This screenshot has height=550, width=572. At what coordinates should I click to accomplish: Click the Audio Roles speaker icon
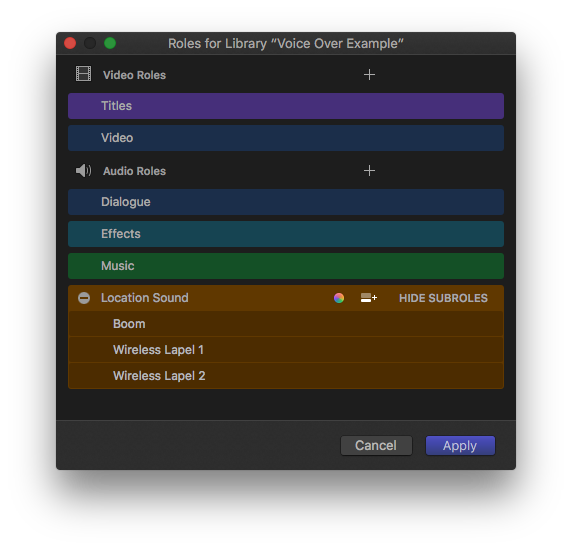click(x=84, y=170)
